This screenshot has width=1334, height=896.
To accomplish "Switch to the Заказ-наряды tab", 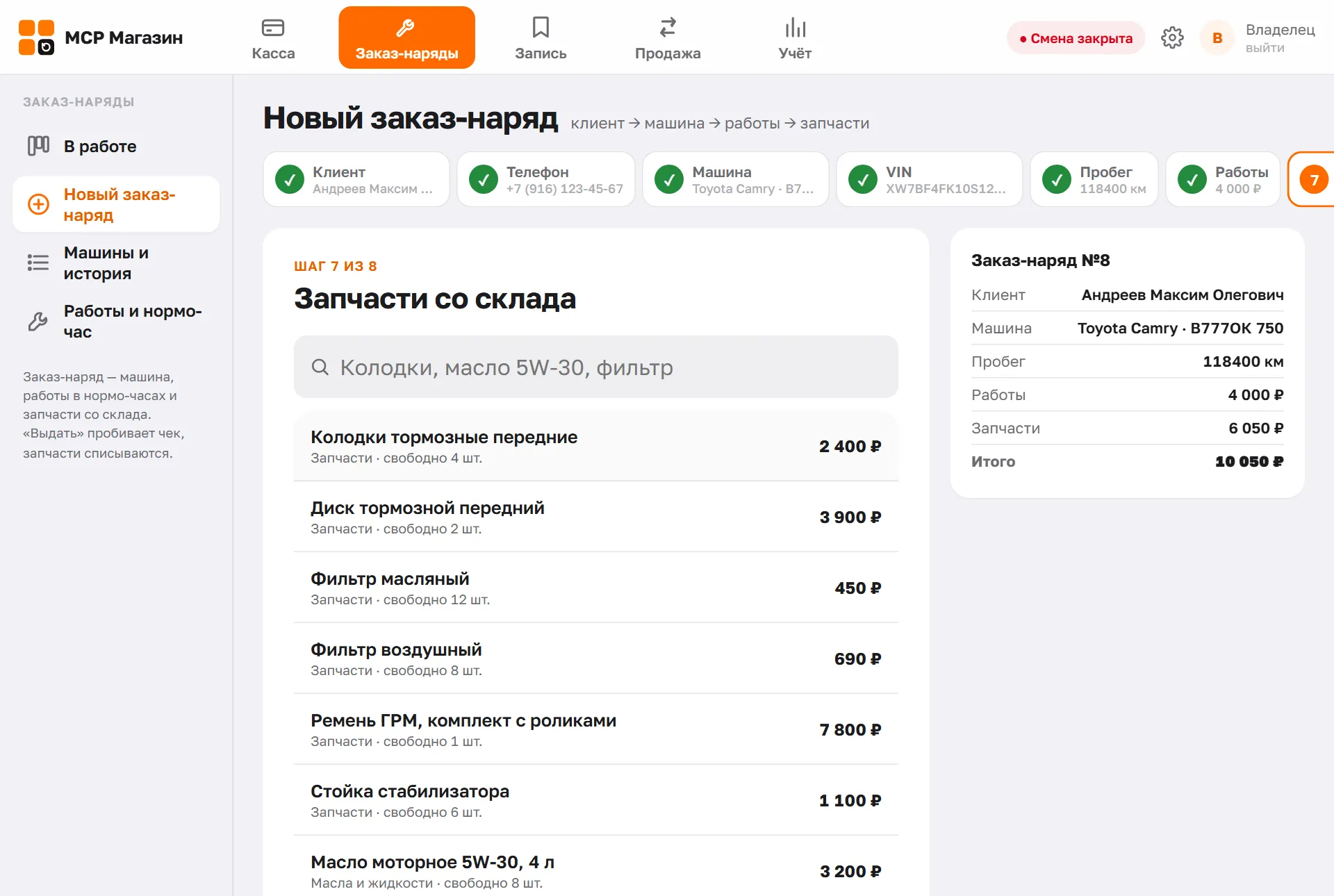I will pyautogui.click(x=406, y=38).
